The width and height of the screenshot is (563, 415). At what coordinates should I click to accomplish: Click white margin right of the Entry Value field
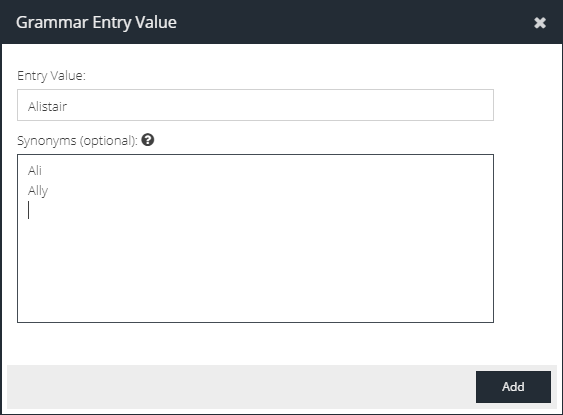(526, 105)
